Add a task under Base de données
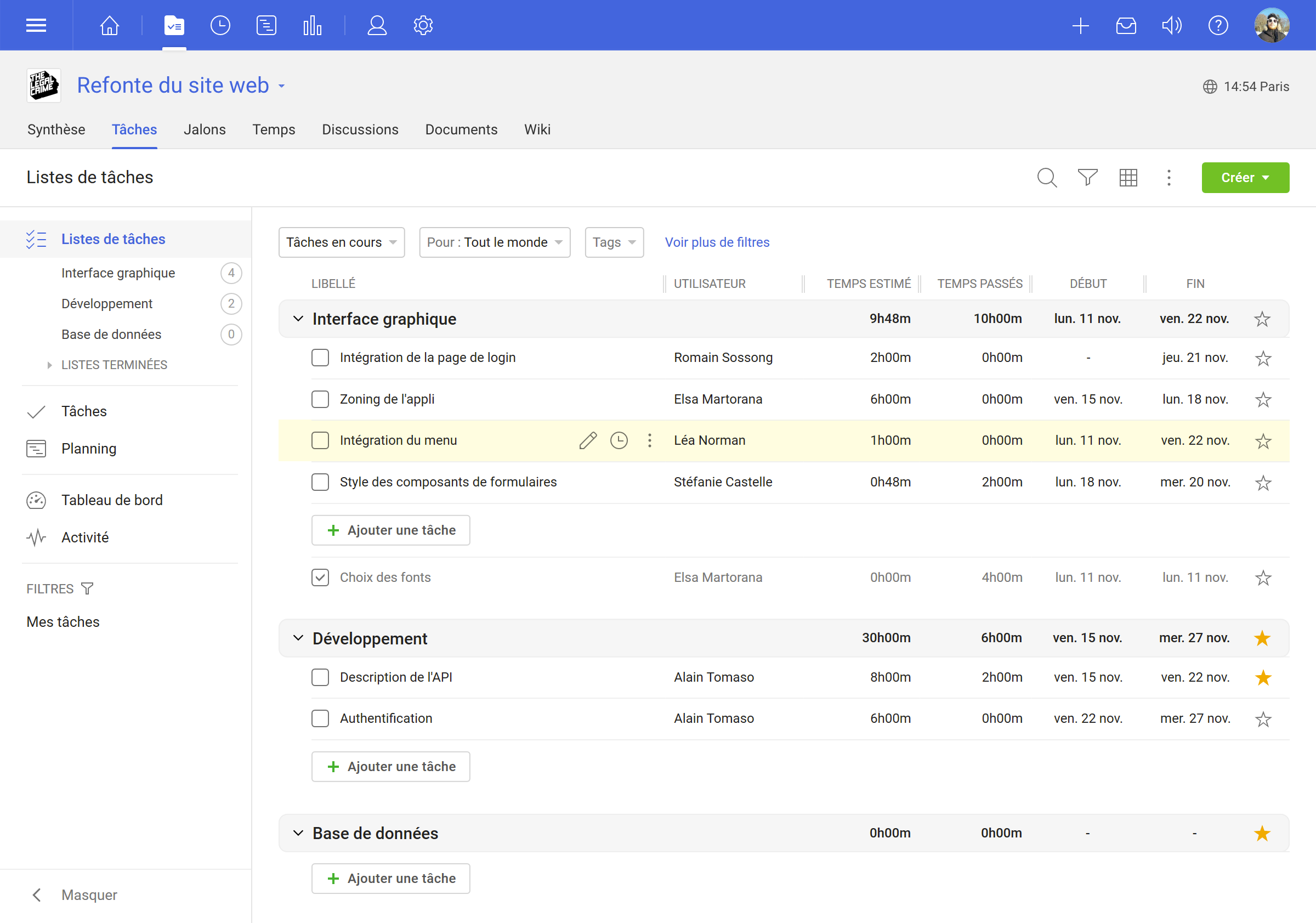This screenshot has width=1316, height=923. (390, 878)
